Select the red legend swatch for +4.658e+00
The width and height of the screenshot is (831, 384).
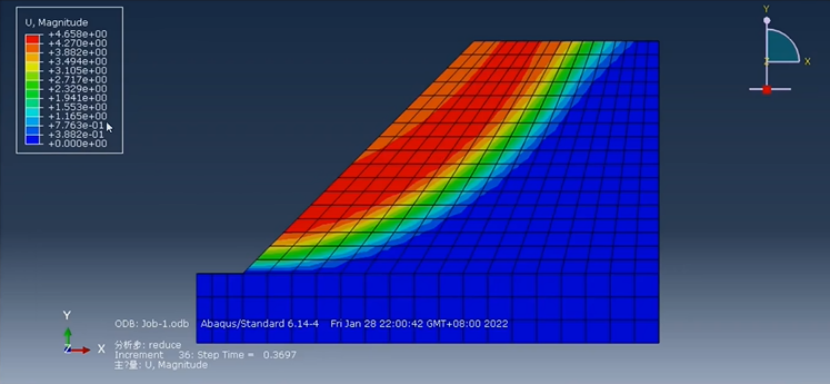[x=32, y=39]
